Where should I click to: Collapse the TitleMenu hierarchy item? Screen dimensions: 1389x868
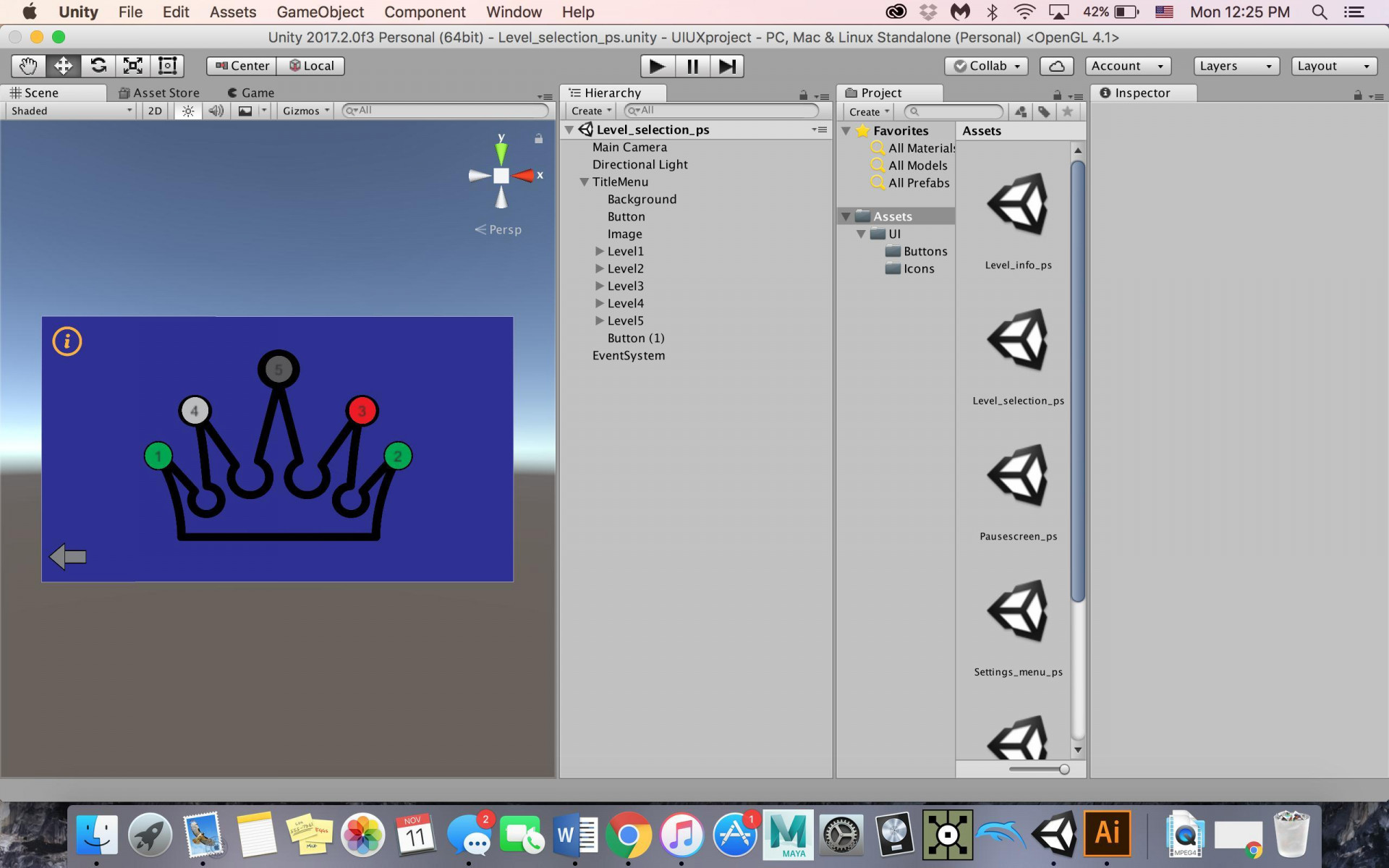pos(584,182)
